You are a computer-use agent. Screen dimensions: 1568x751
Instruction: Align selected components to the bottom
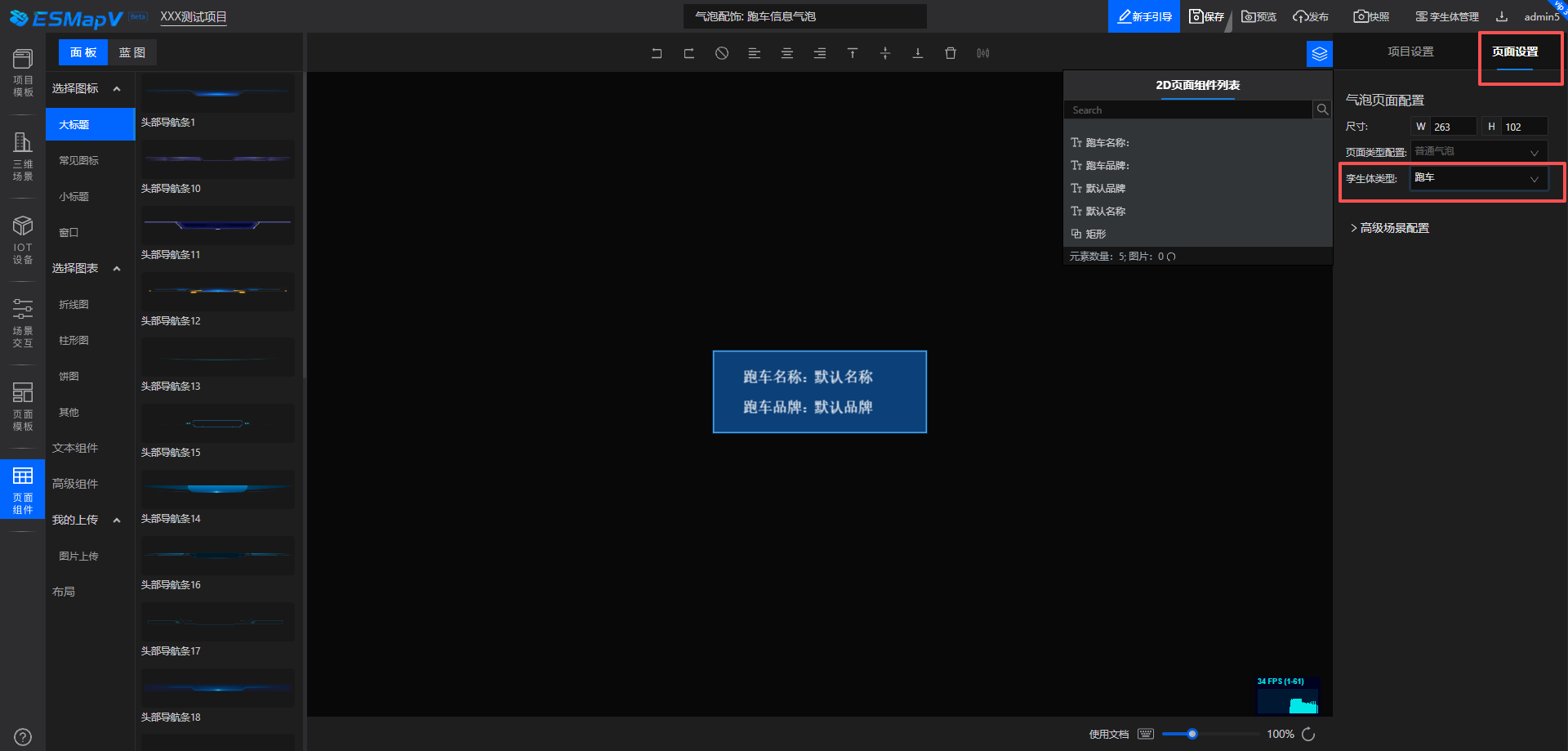click(x=918, y=53)
